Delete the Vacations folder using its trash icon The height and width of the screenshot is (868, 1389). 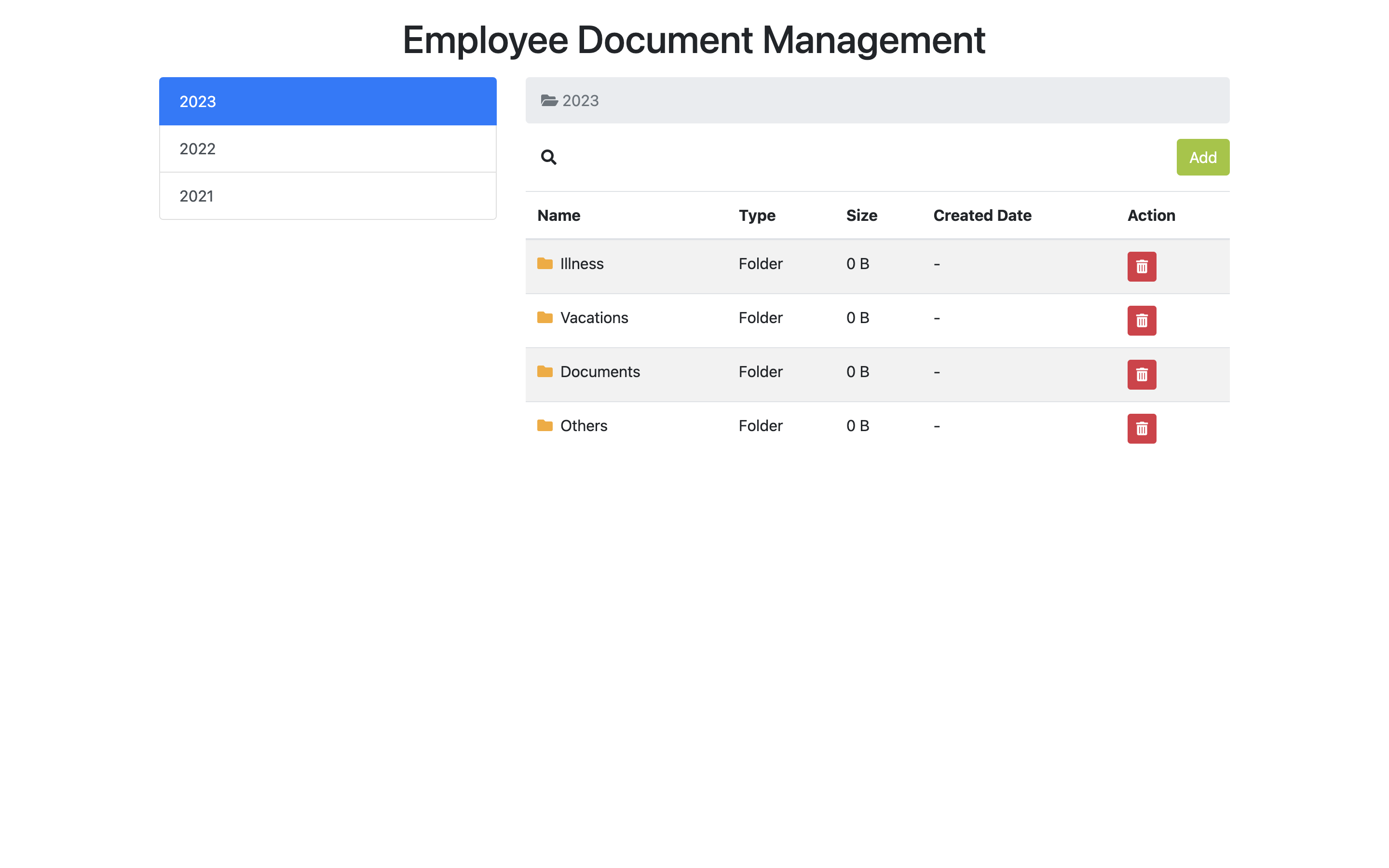coord(1142,321)
